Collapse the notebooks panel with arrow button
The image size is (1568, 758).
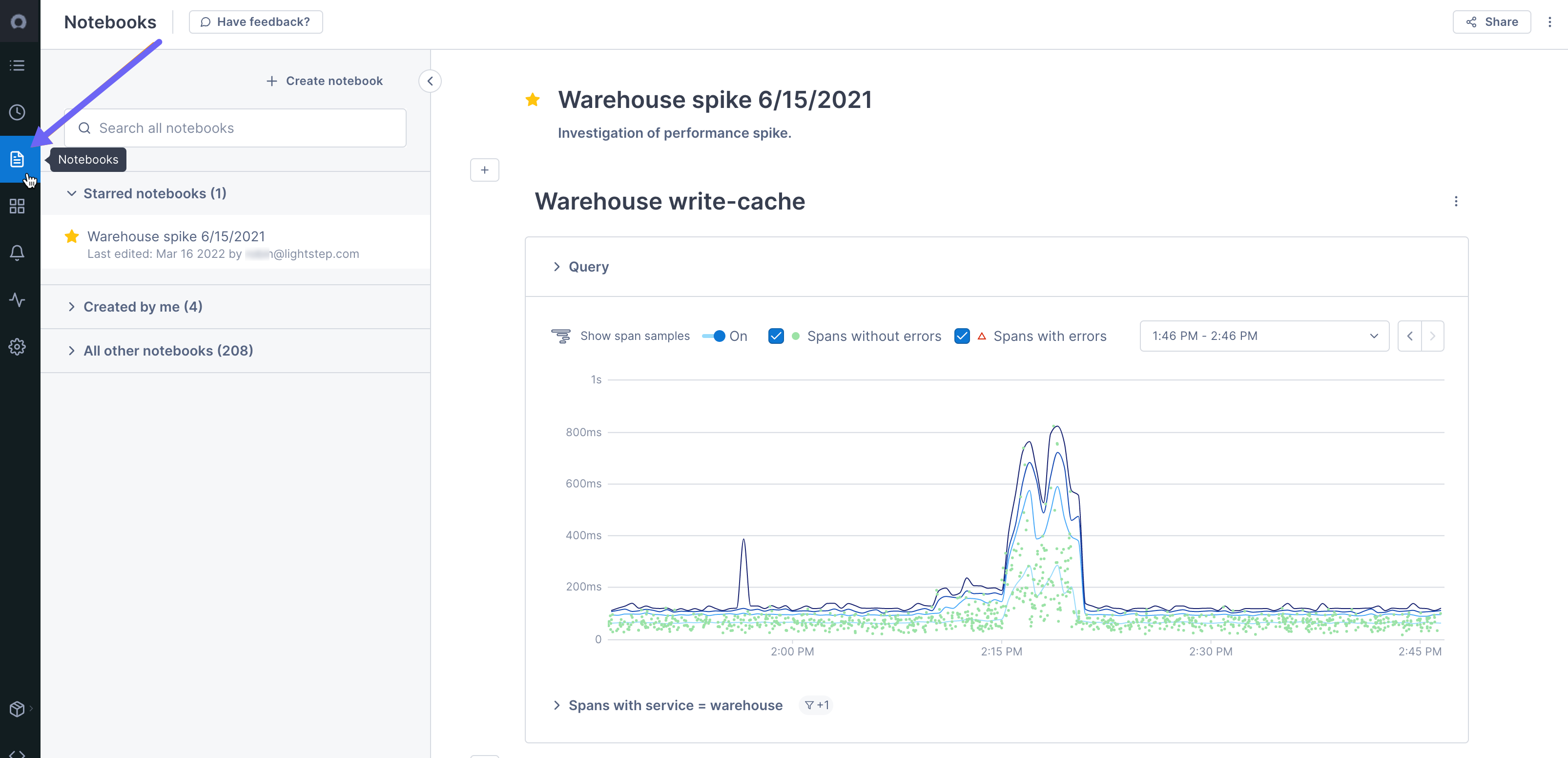(430, 81)
